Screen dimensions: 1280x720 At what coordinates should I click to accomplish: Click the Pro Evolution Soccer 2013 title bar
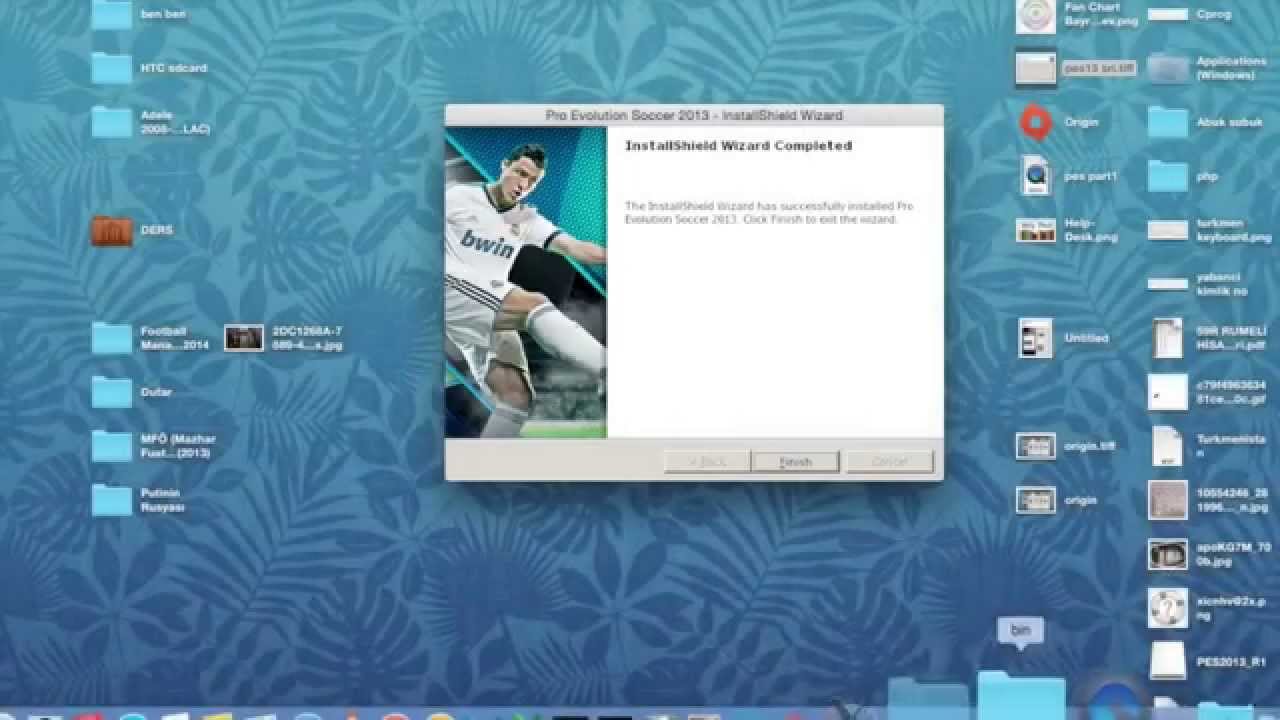694,115
